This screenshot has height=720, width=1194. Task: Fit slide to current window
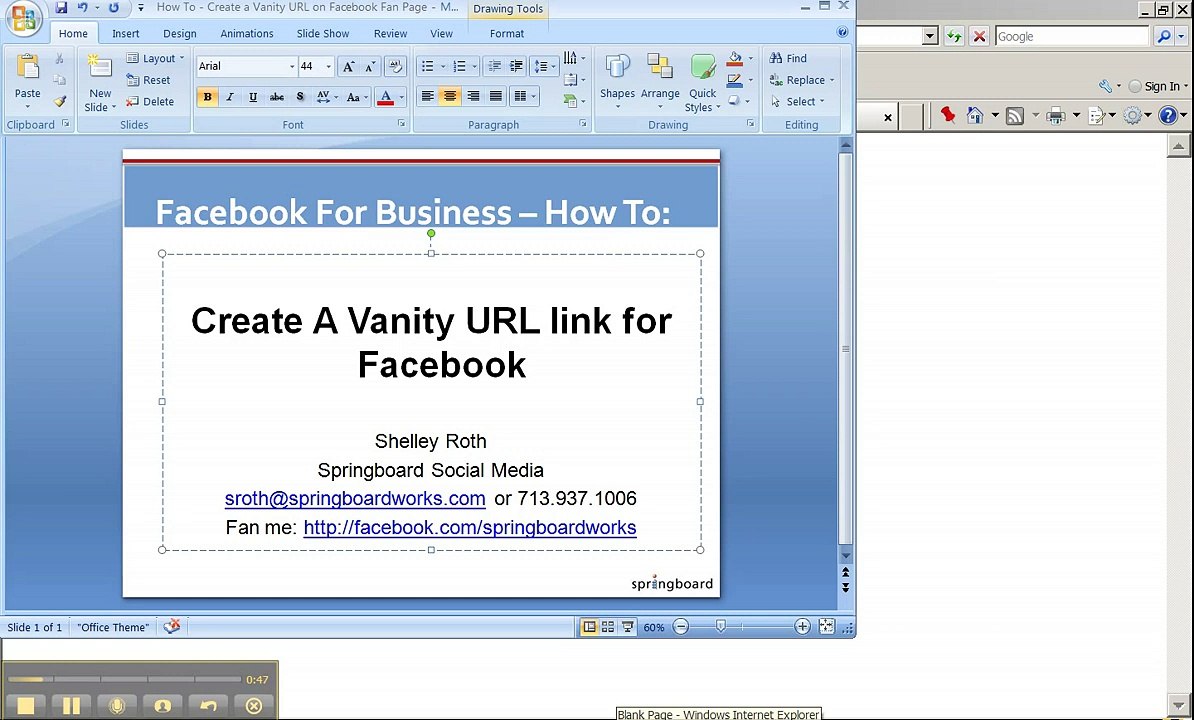827,626
